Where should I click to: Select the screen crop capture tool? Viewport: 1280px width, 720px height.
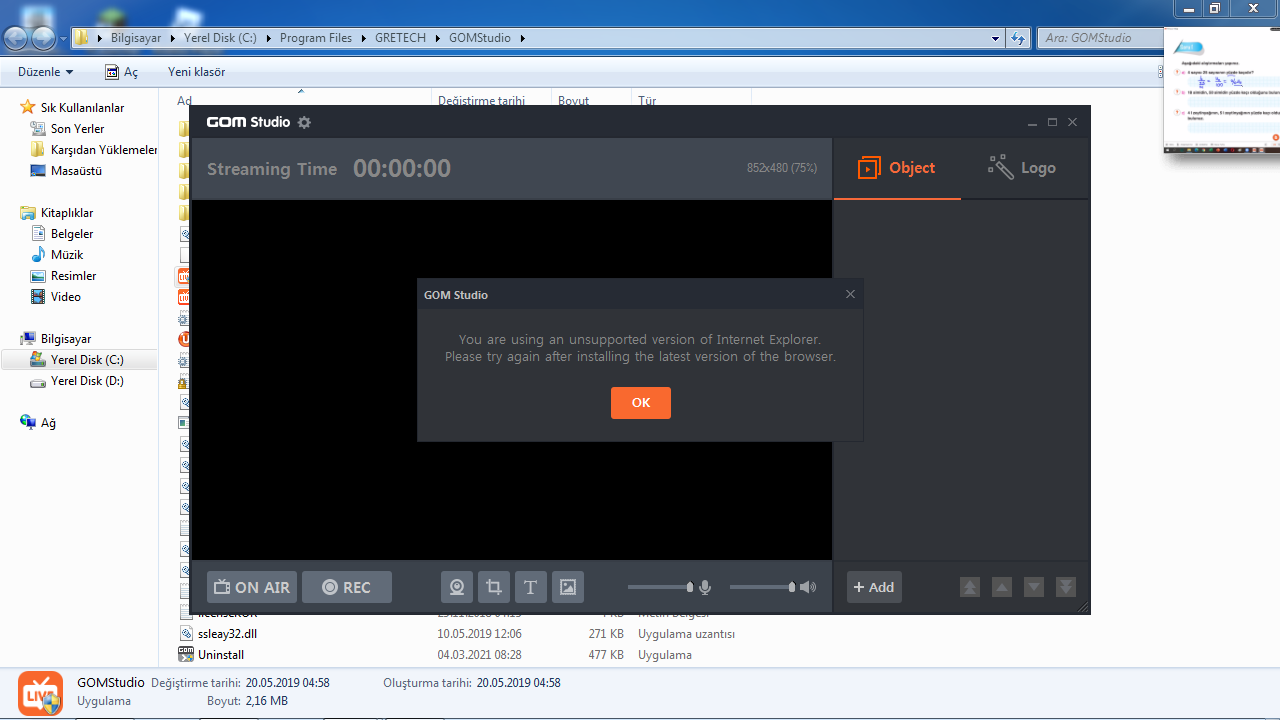[x=494, y=587]
